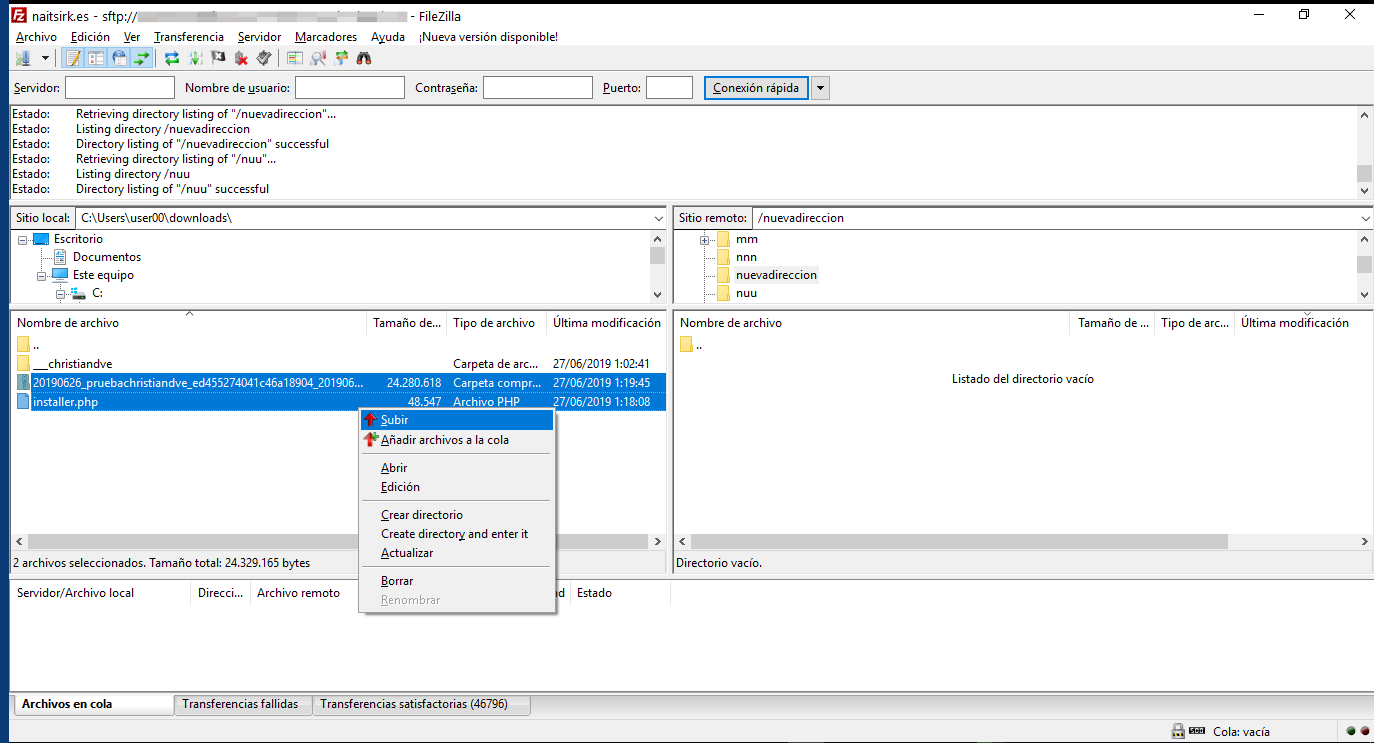Open the Ver menu
This screenshot has height=743, width=1374.
click(x=132, y=37)
